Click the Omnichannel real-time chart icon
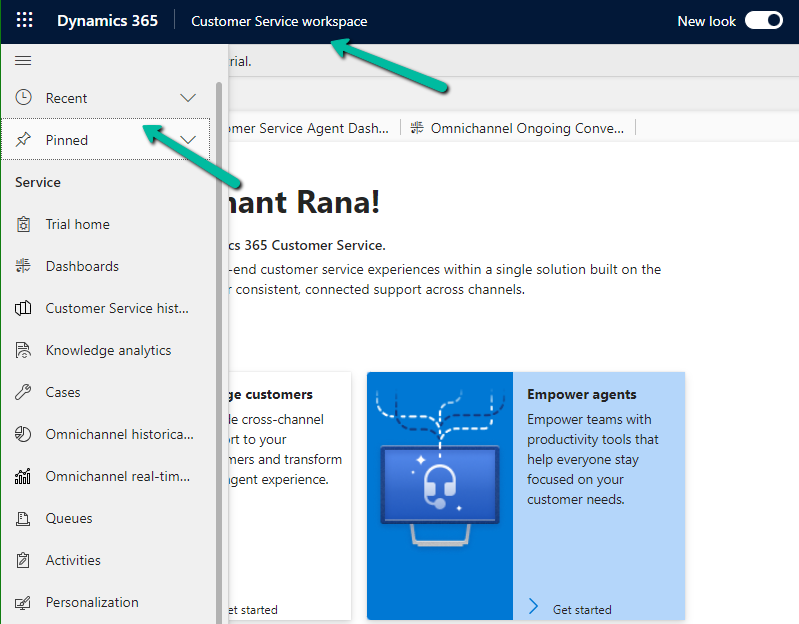The width and height of the screenshot is (799, 624). (23, 476)
